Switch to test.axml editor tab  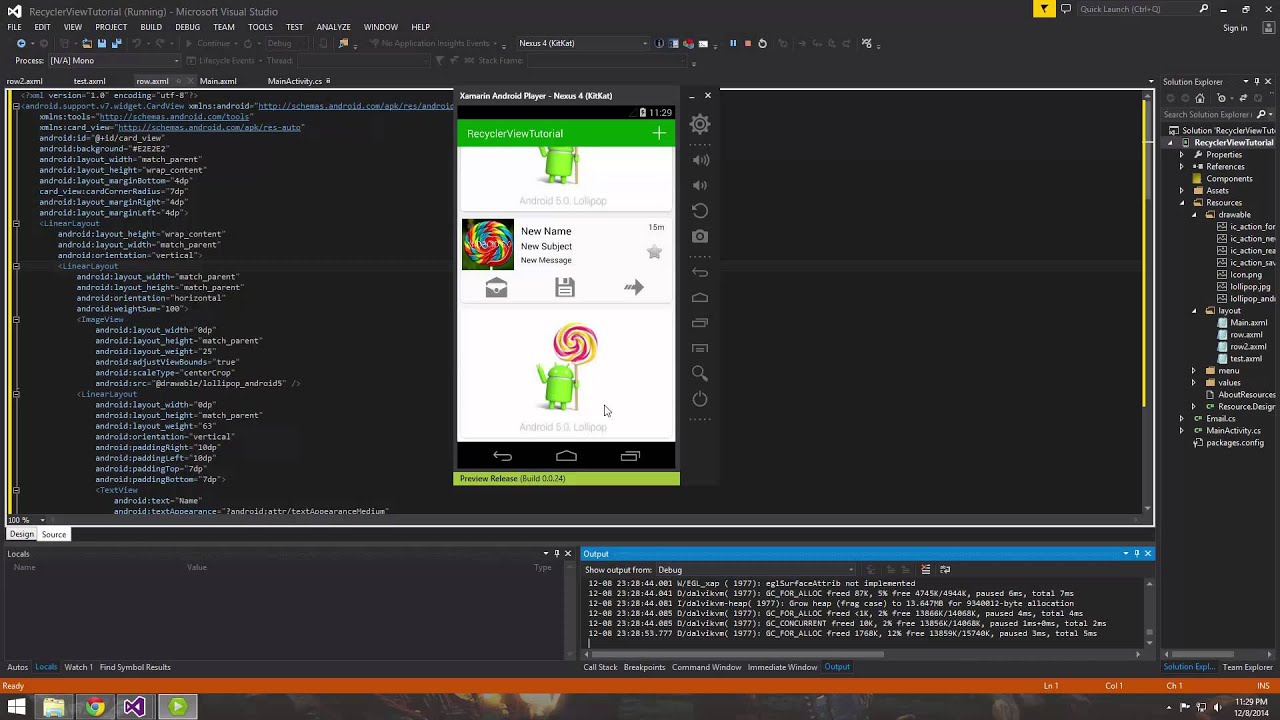point(89,81)
